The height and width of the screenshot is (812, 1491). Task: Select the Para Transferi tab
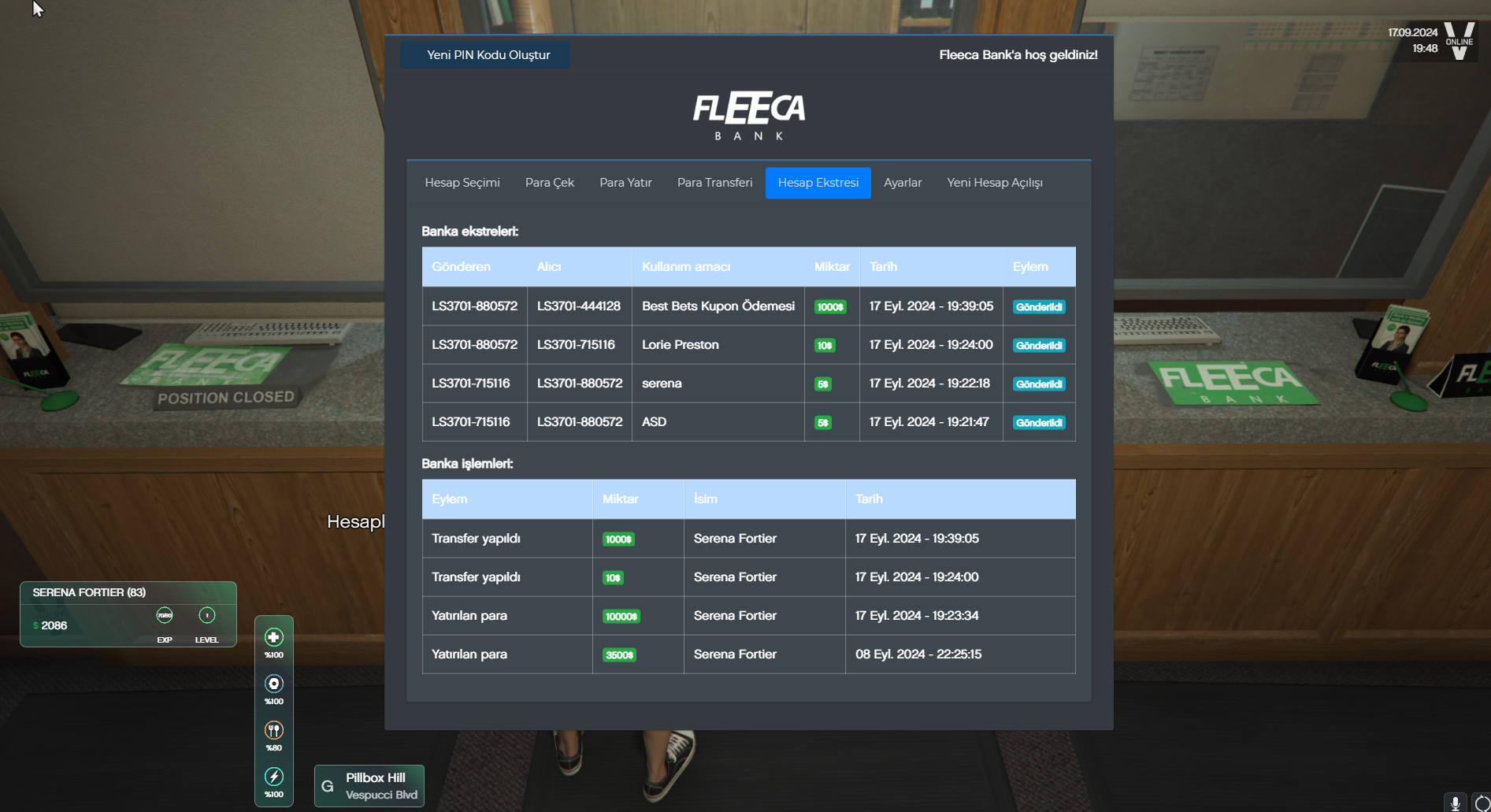coord(714,183)
